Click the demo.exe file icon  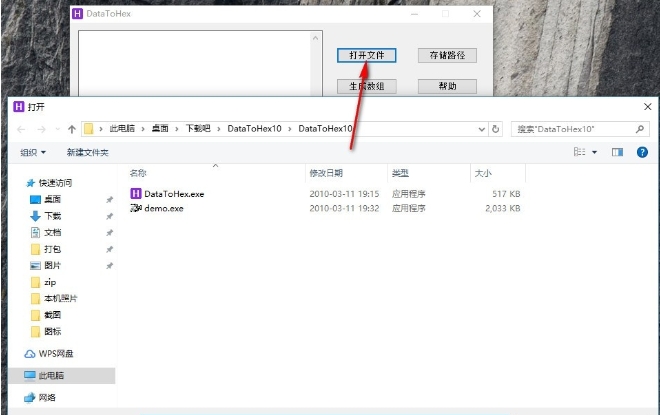(136, 208)
